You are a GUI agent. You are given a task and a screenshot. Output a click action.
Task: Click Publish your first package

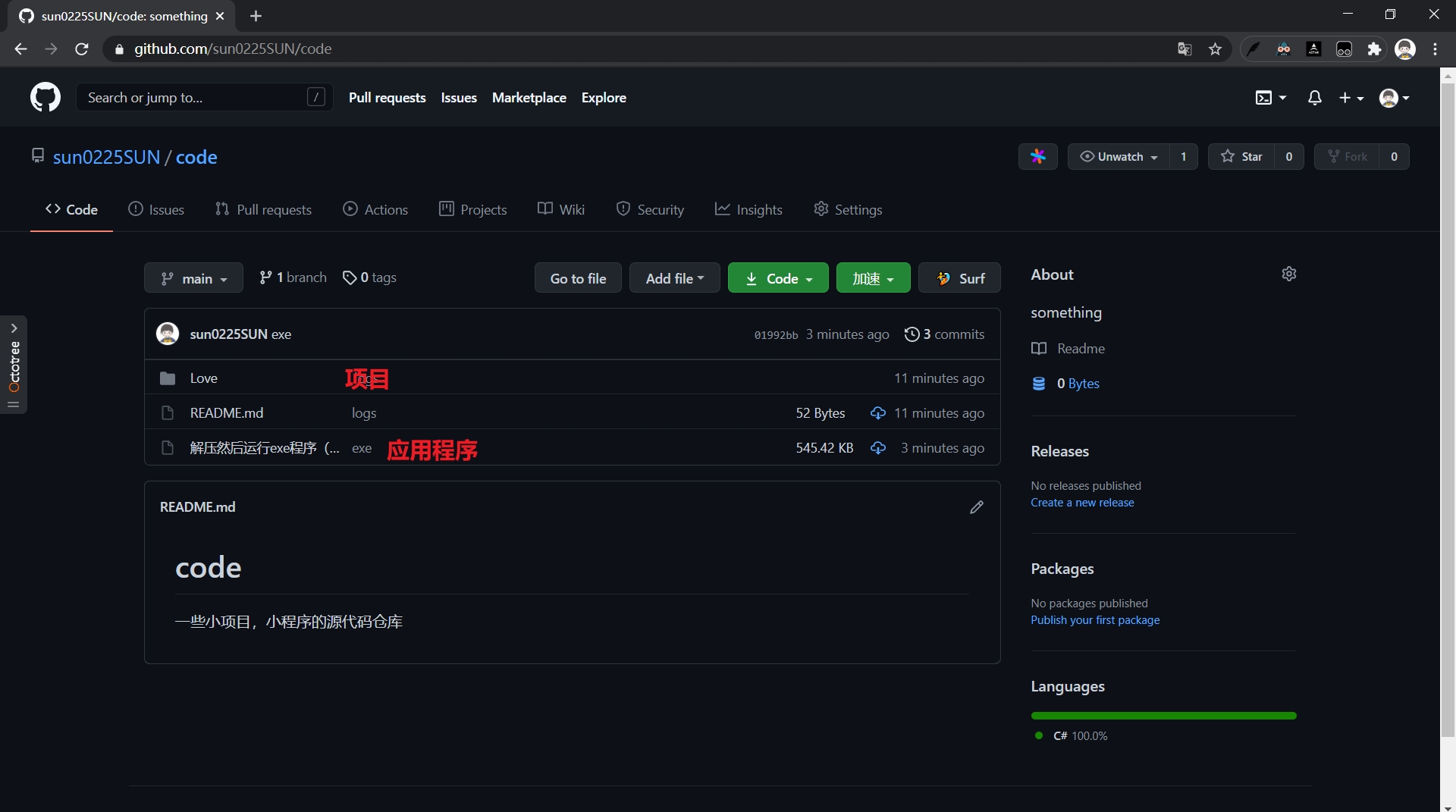[1095, 620]
